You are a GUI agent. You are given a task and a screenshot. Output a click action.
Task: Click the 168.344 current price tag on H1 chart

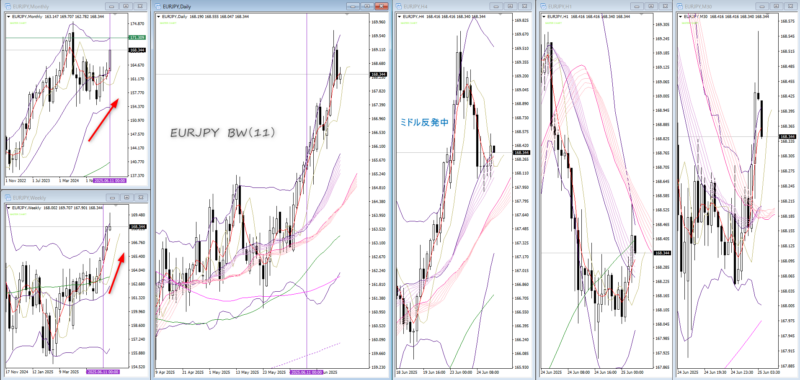point(662,253)
